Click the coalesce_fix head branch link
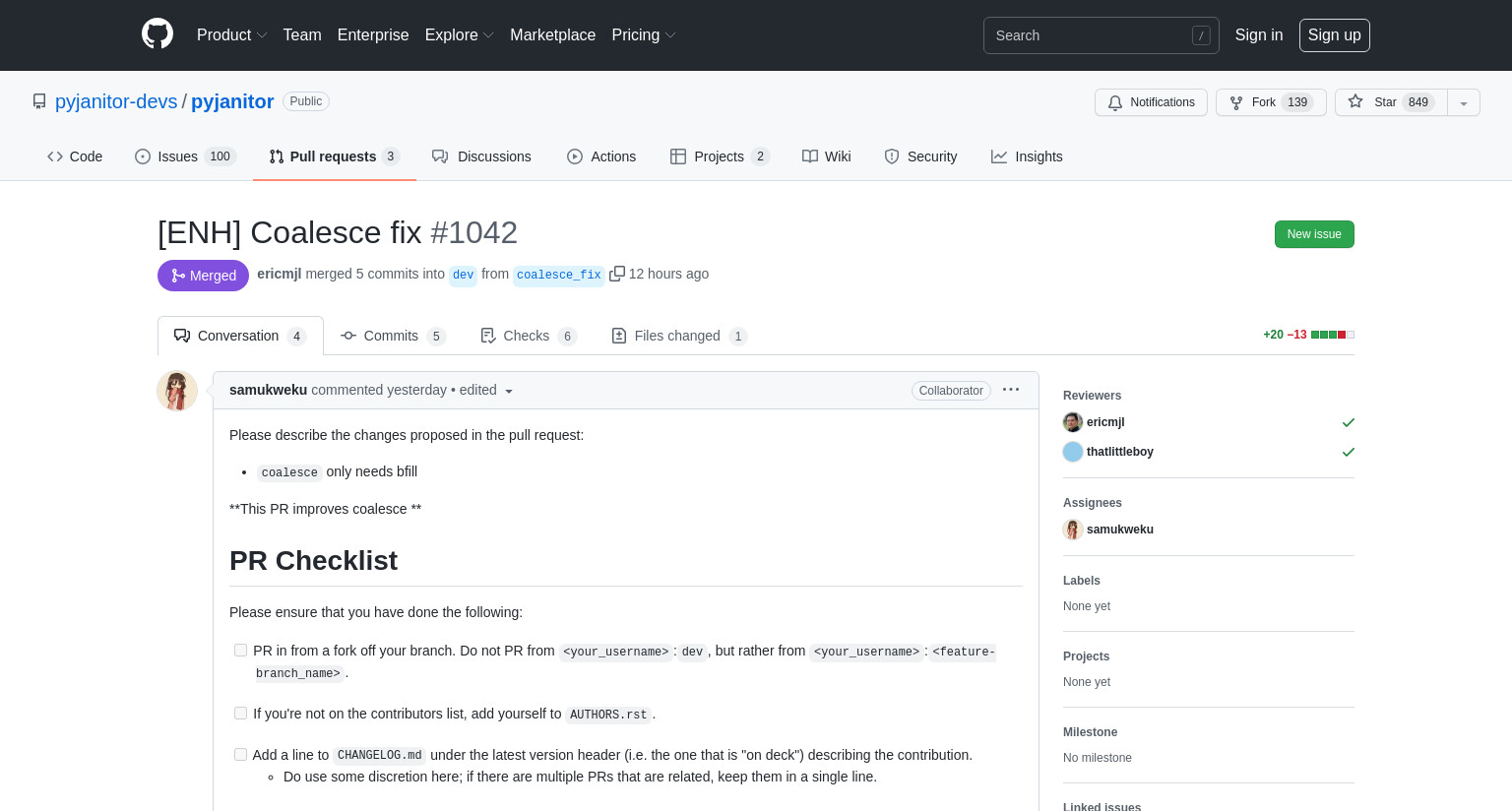This screenshot has height=811, width=1512. (x=559, y=275)
